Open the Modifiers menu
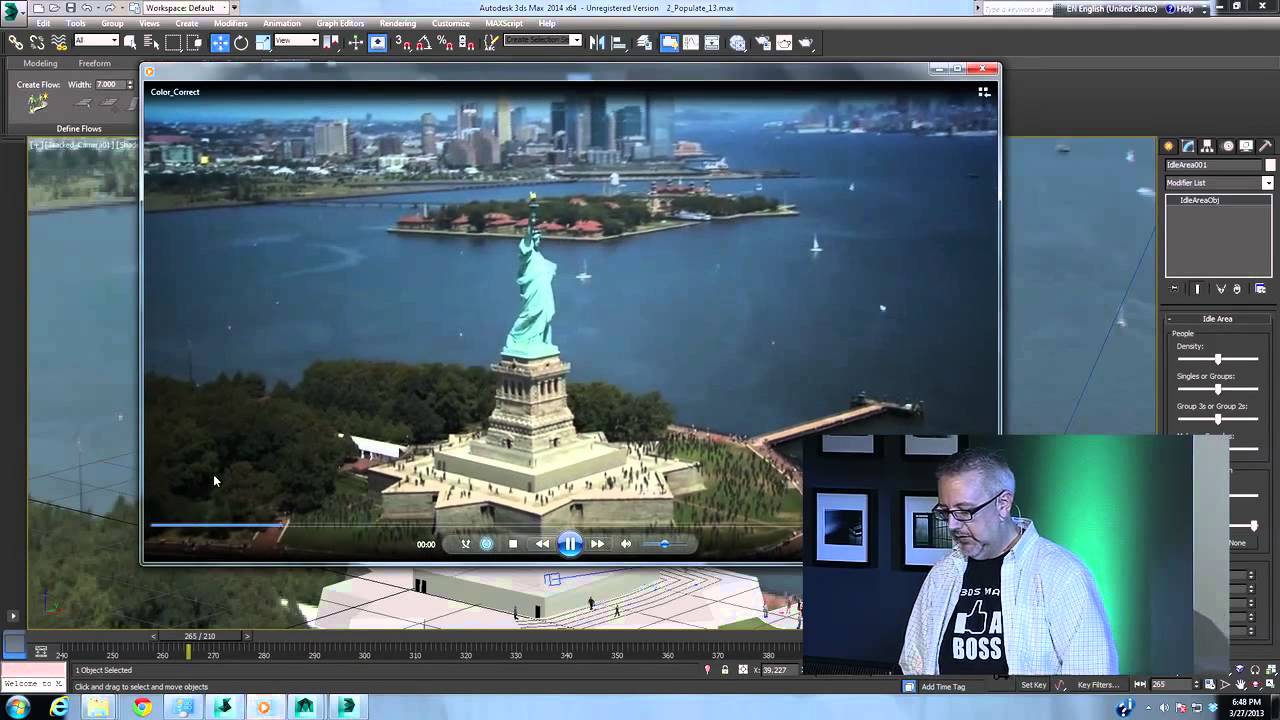Screen dimensions: 1280x720 (230, 23)
